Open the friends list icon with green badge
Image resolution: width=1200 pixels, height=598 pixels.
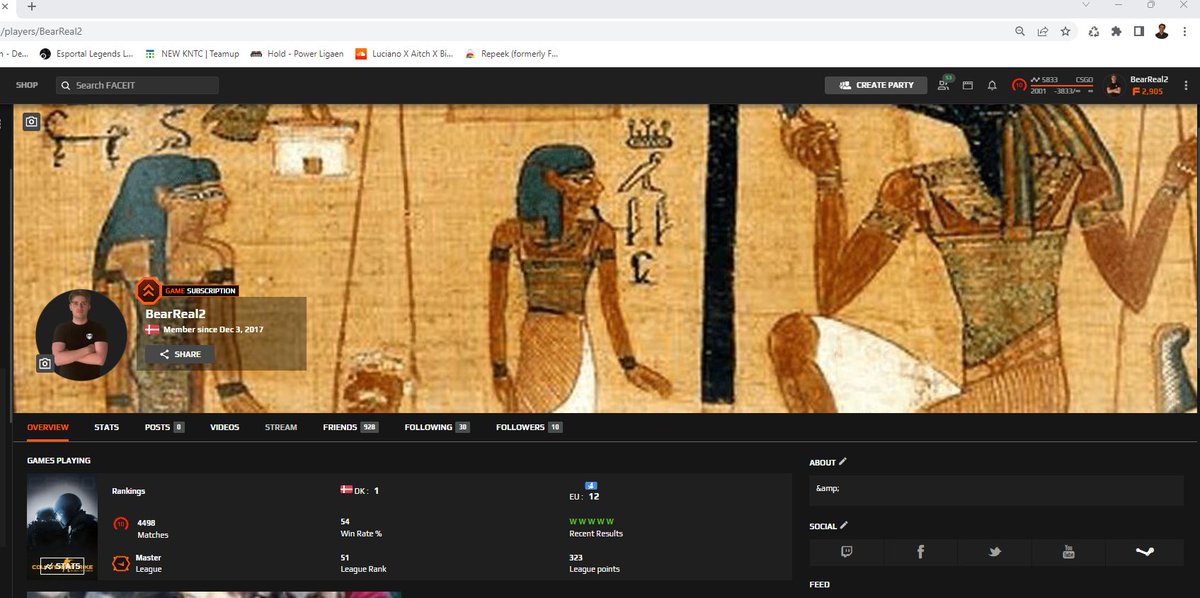tap(944, 85)
